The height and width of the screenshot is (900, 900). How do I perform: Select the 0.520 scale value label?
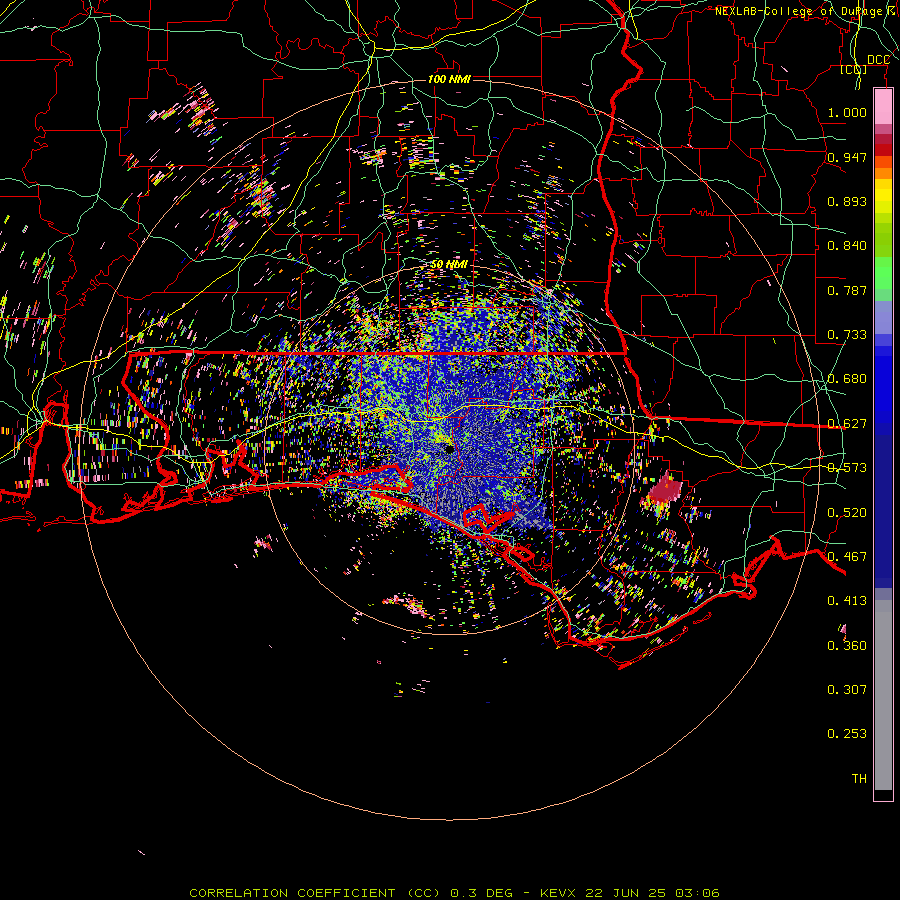(x=847, y=513)
